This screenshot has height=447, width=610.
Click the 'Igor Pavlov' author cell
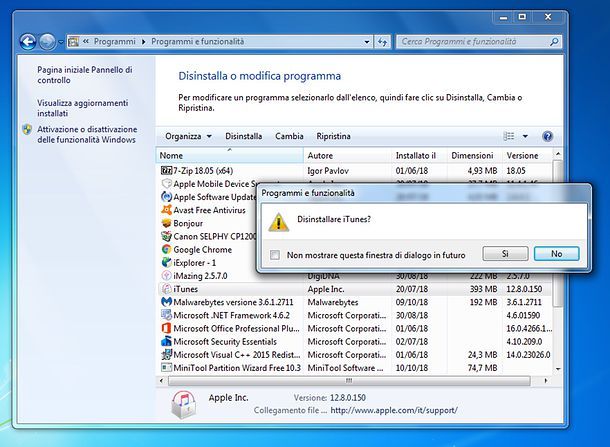point(328,170)
